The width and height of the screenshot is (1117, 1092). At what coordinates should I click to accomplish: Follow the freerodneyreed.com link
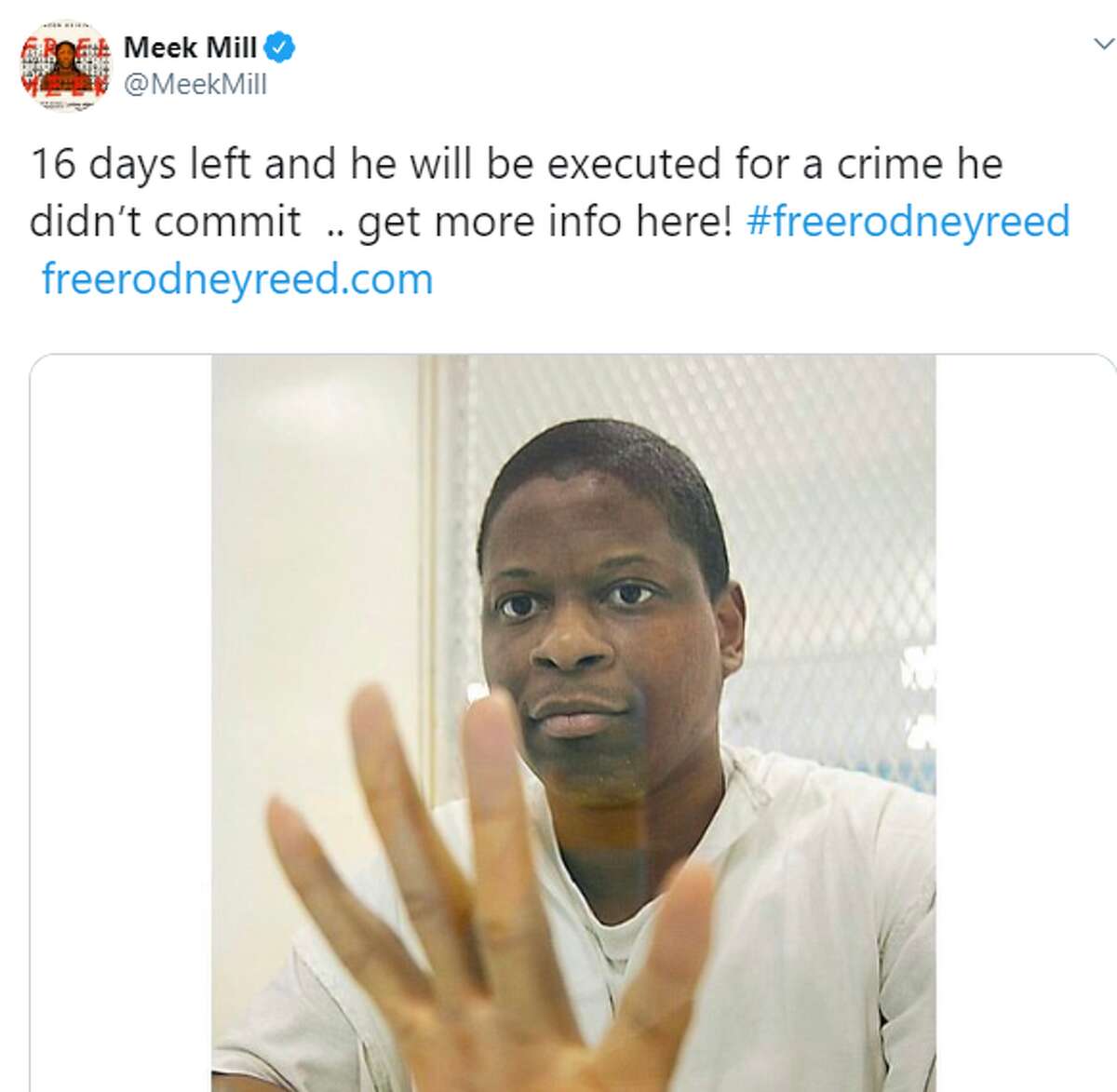click(x=237, y=279)
